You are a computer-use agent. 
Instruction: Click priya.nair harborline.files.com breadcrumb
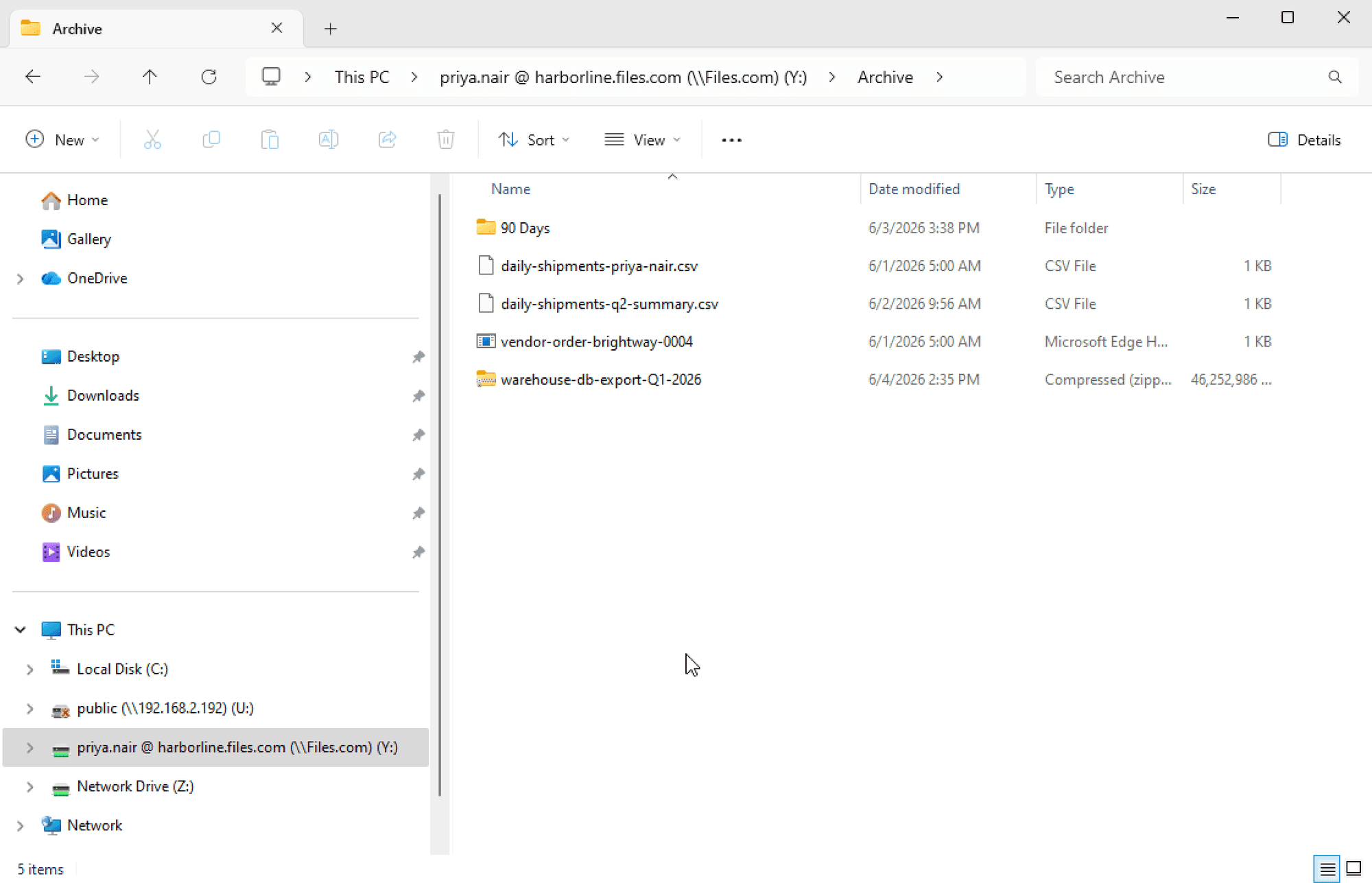point(623,77)
